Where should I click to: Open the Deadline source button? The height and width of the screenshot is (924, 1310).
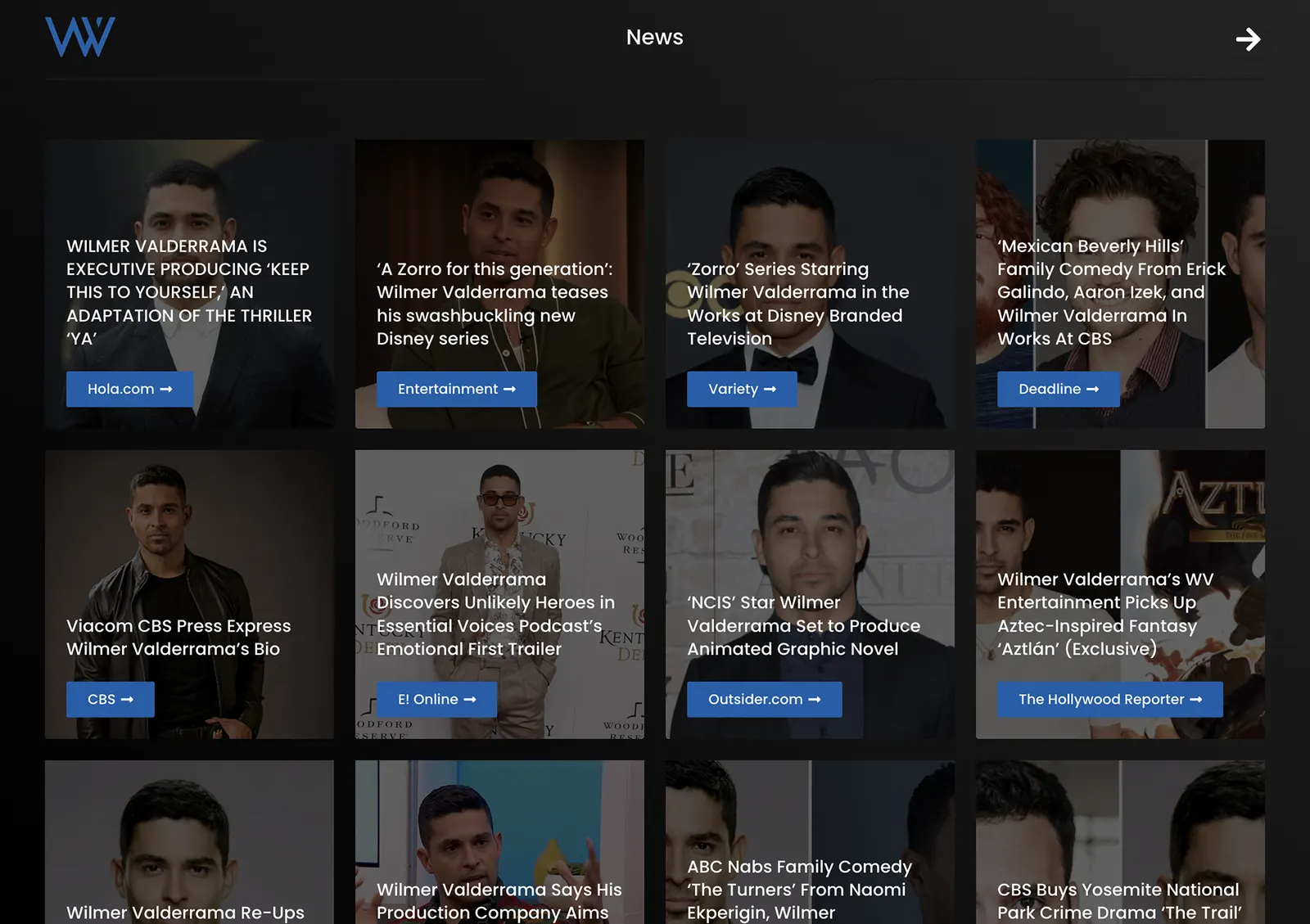1059,389
